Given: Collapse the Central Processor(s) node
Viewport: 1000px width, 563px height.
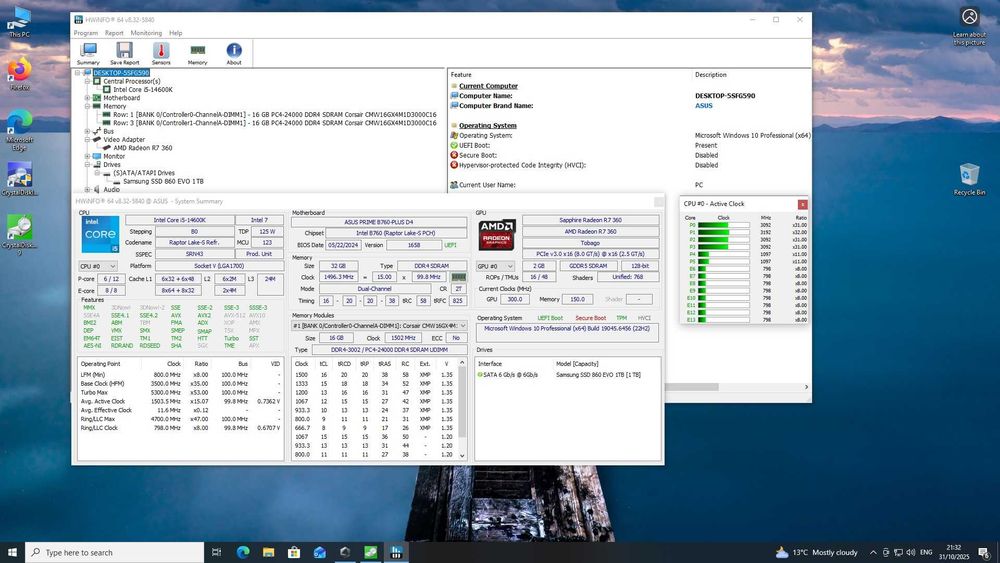Looking at the screenshot, I should tap(87, 82).
